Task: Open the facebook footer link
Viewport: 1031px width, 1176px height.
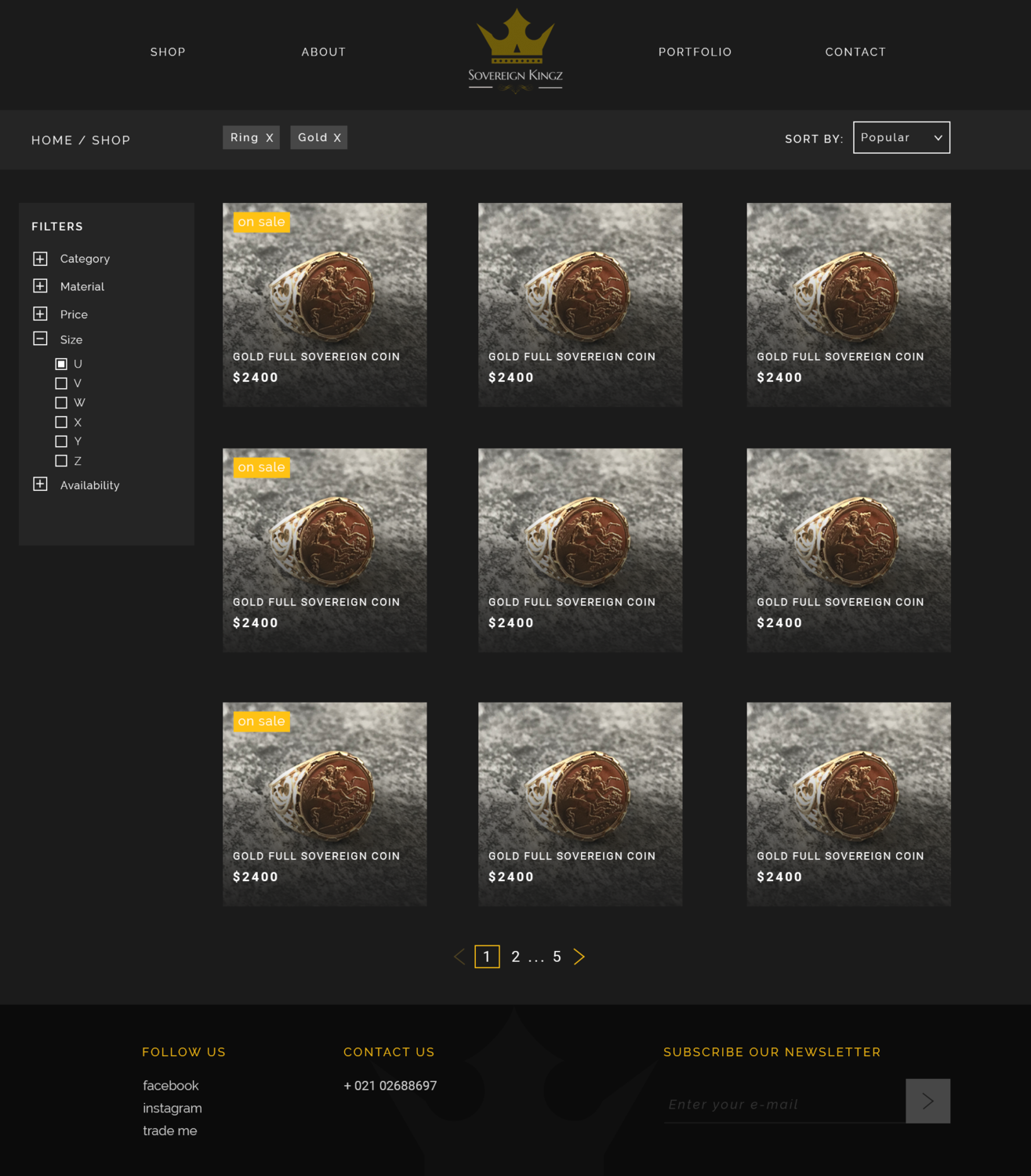Action: (x=171, y=1086)
